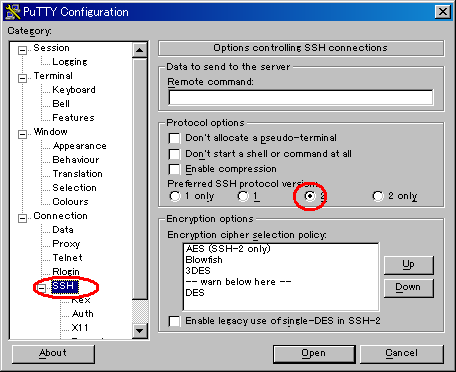Collapse the SSH tree node

42,288
